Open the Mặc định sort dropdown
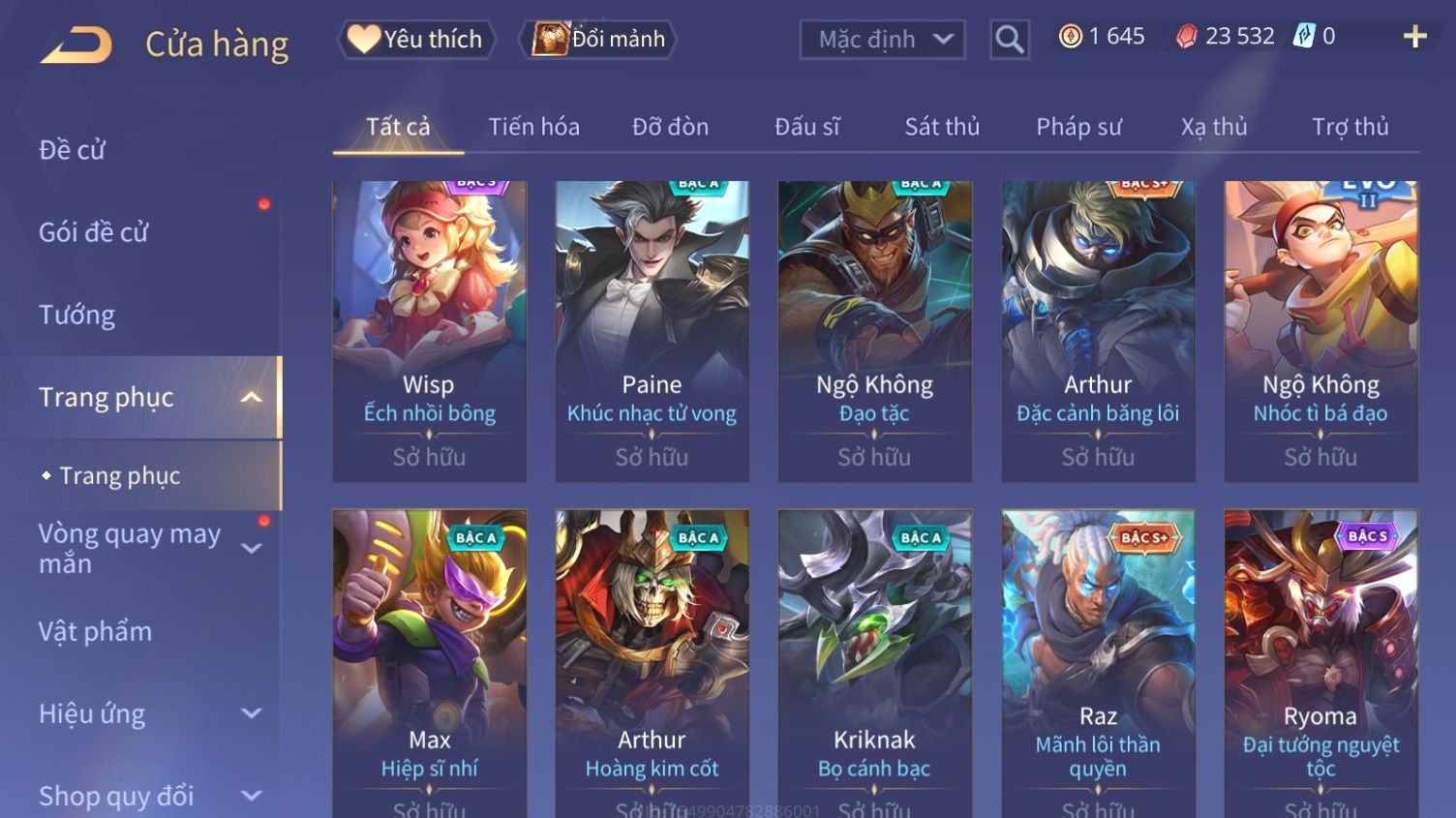Screen dimensions: 1456x818 (882, 40)
